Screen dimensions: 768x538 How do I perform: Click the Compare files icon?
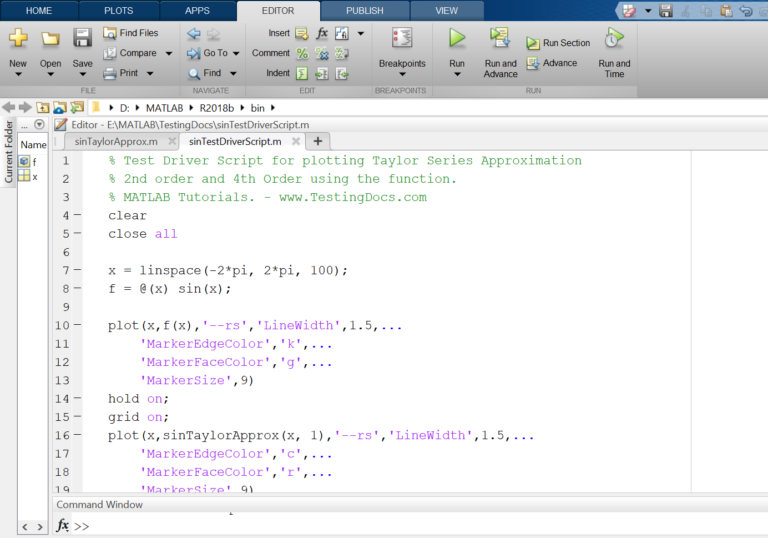pos(109,53)
